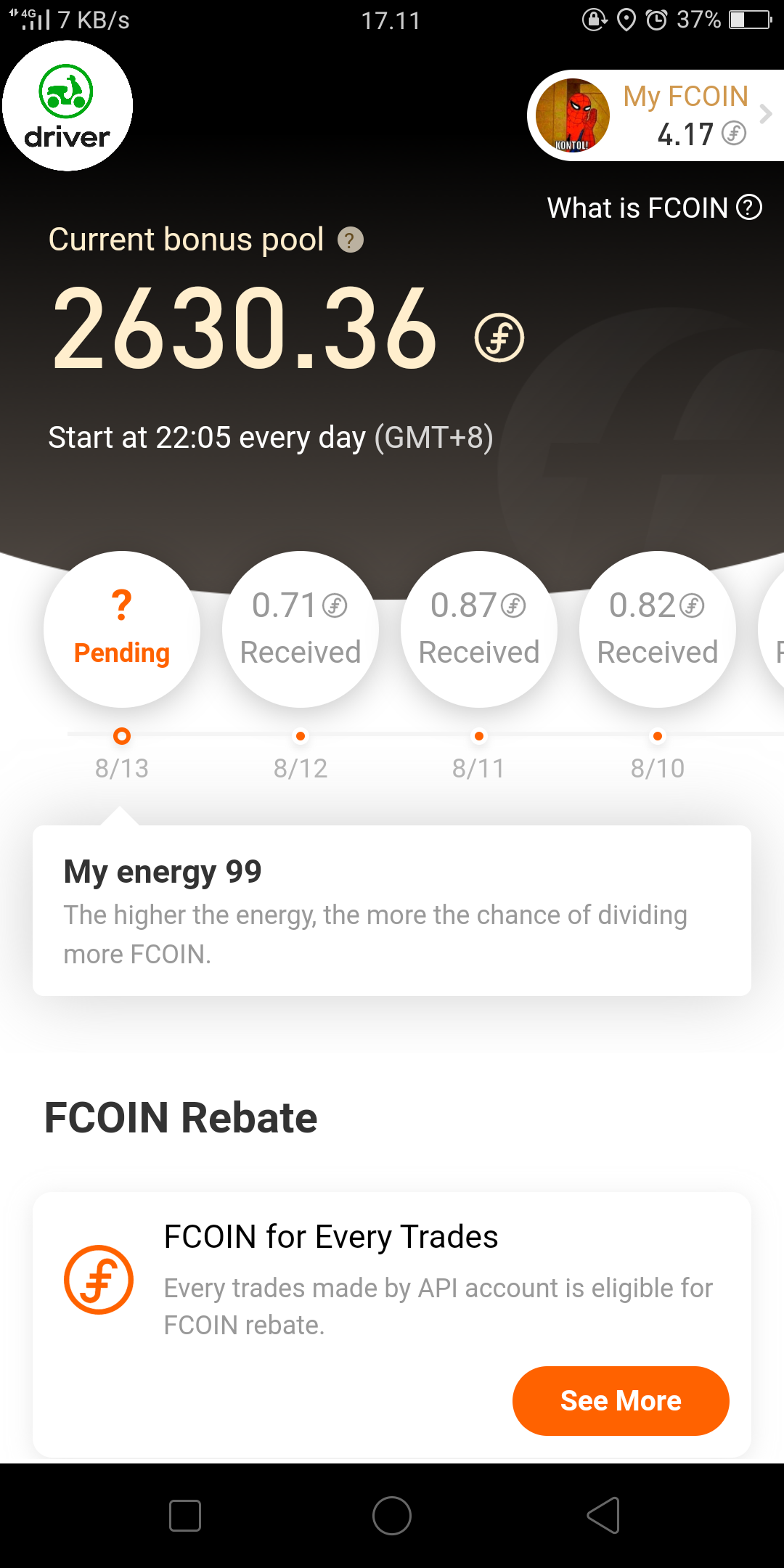Screen dimensions: 784x1568
Task: Tap the 8/10 timeline dot
Action: pos(658,736)
